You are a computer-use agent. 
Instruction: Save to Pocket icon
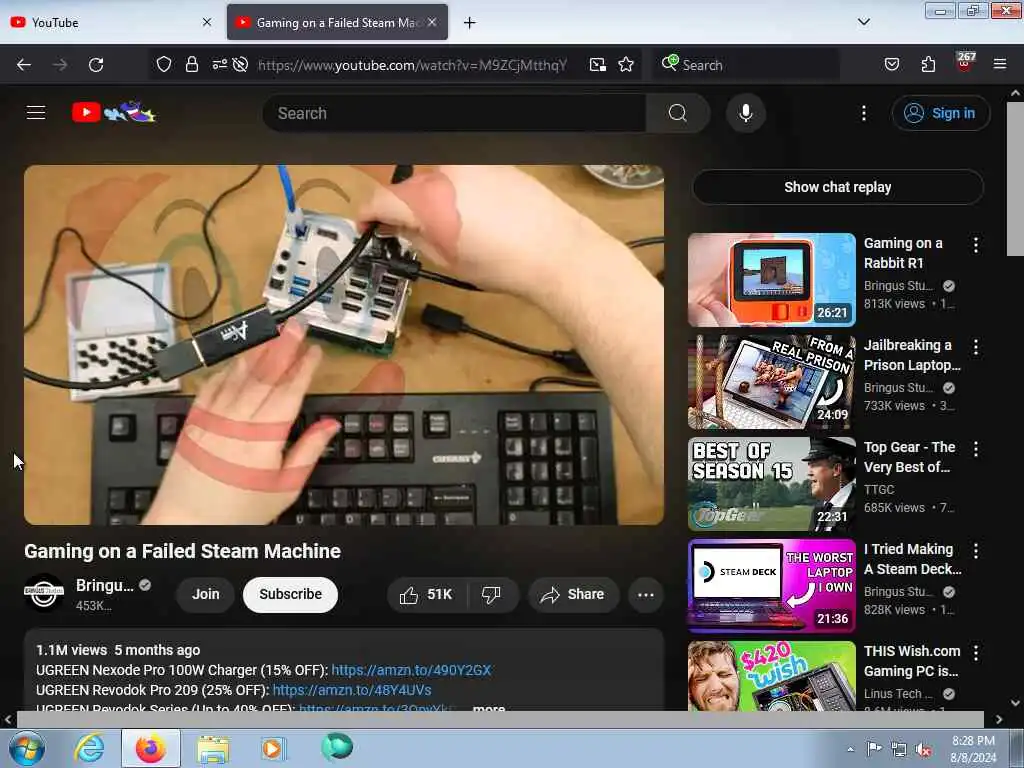[891, 64]
